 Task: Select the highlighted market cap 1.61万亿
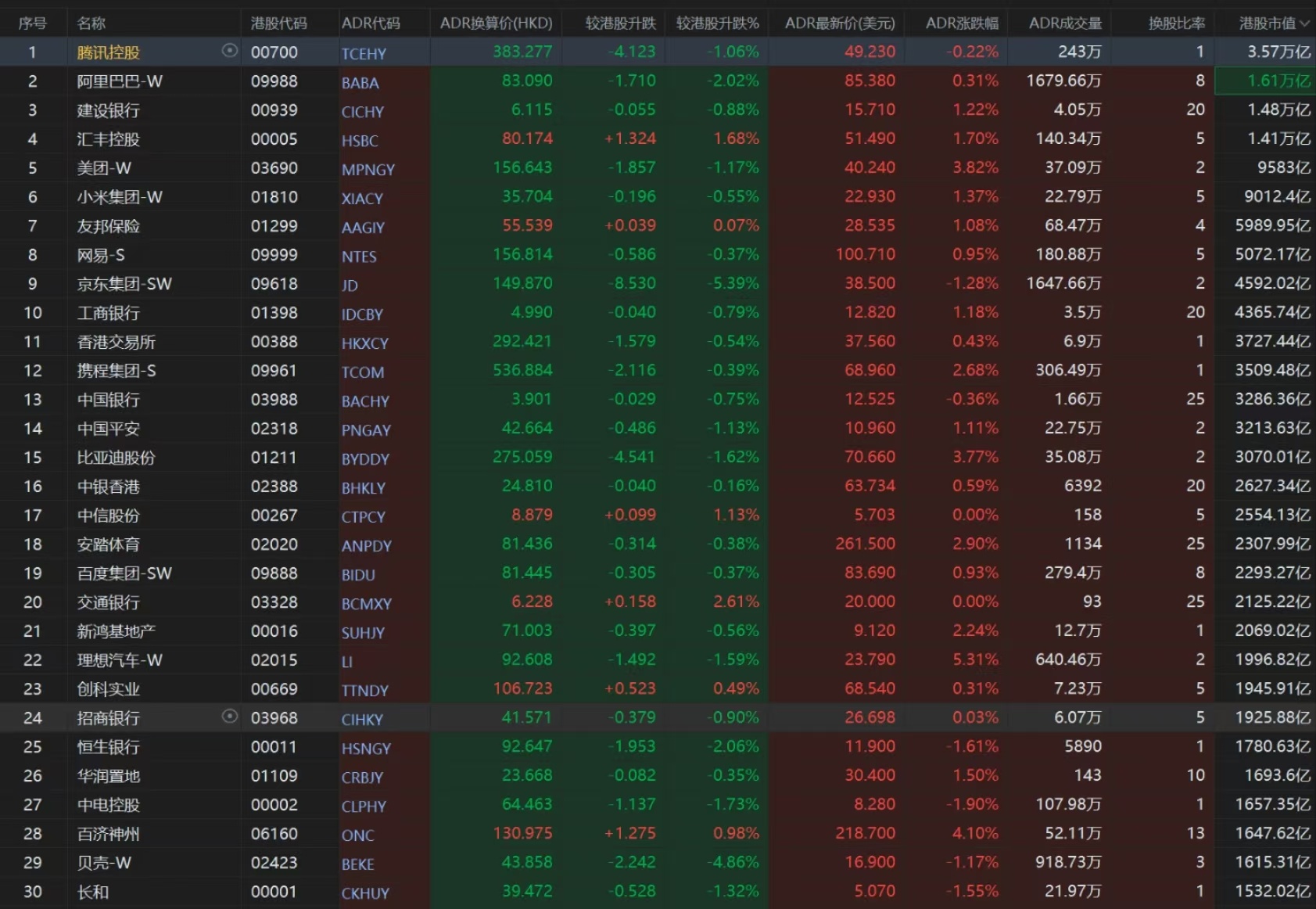[1278, 81]
